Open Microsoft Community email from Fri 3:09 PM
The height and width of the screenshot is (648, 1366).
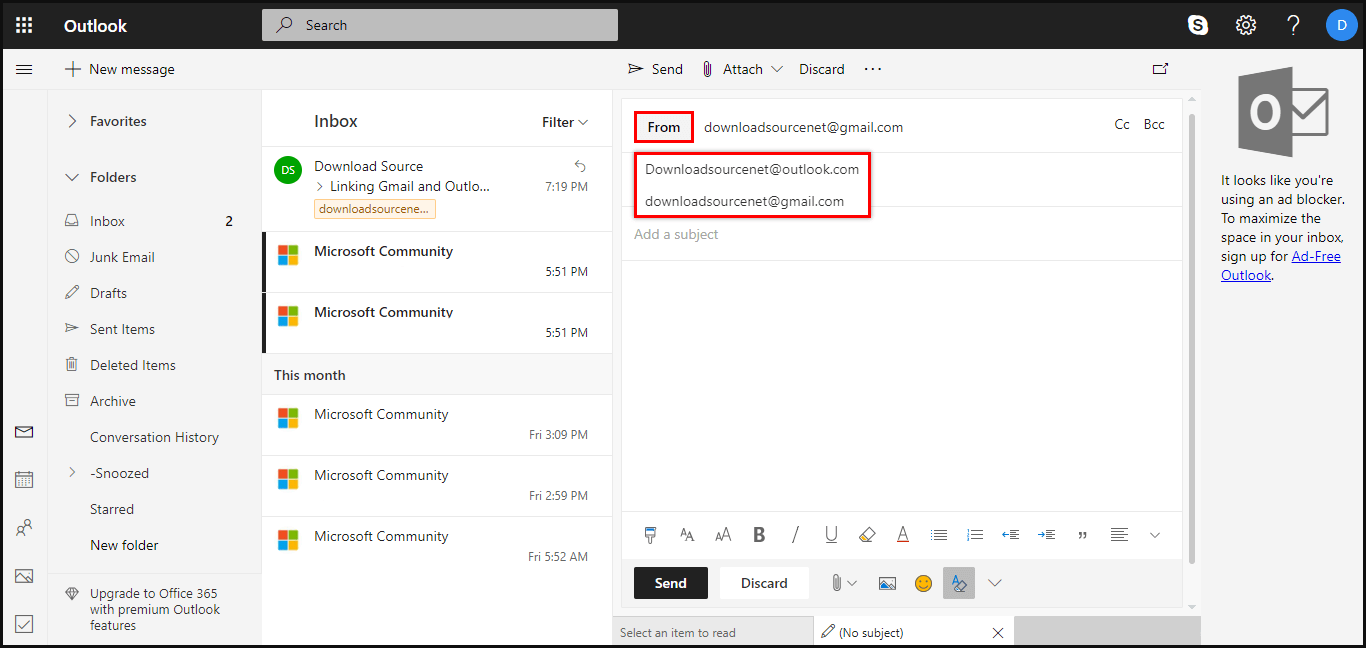(437, 425)
